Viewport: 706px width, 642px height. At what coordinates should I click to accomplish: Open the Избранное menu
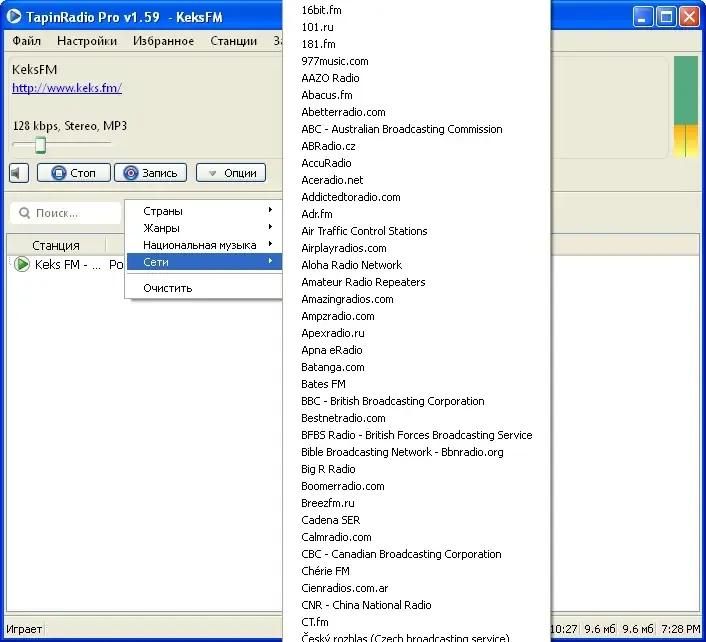(x=163, y=41)
